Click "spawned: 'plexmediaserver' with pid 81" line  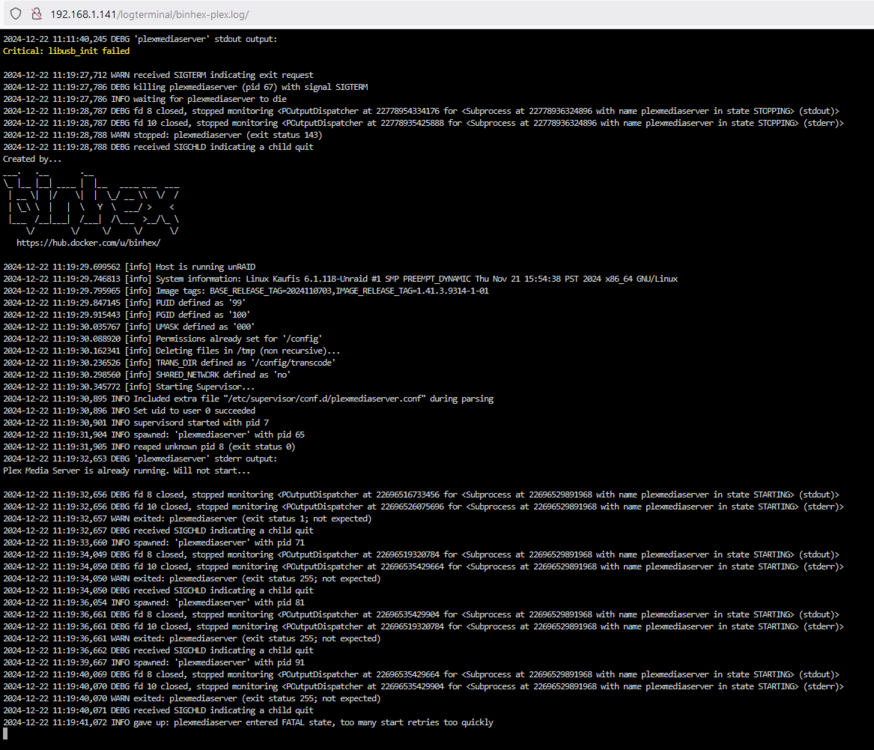(x=154, y=603)
